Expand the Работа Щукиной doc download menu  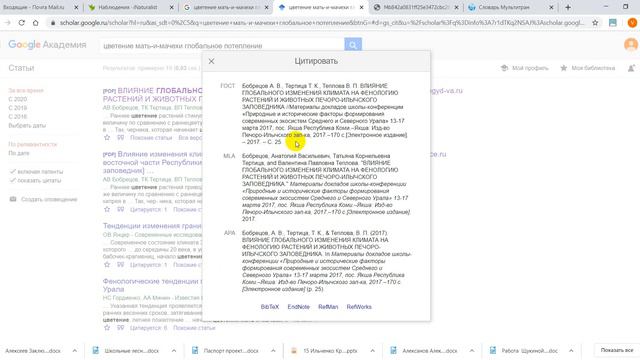point(571,351)
